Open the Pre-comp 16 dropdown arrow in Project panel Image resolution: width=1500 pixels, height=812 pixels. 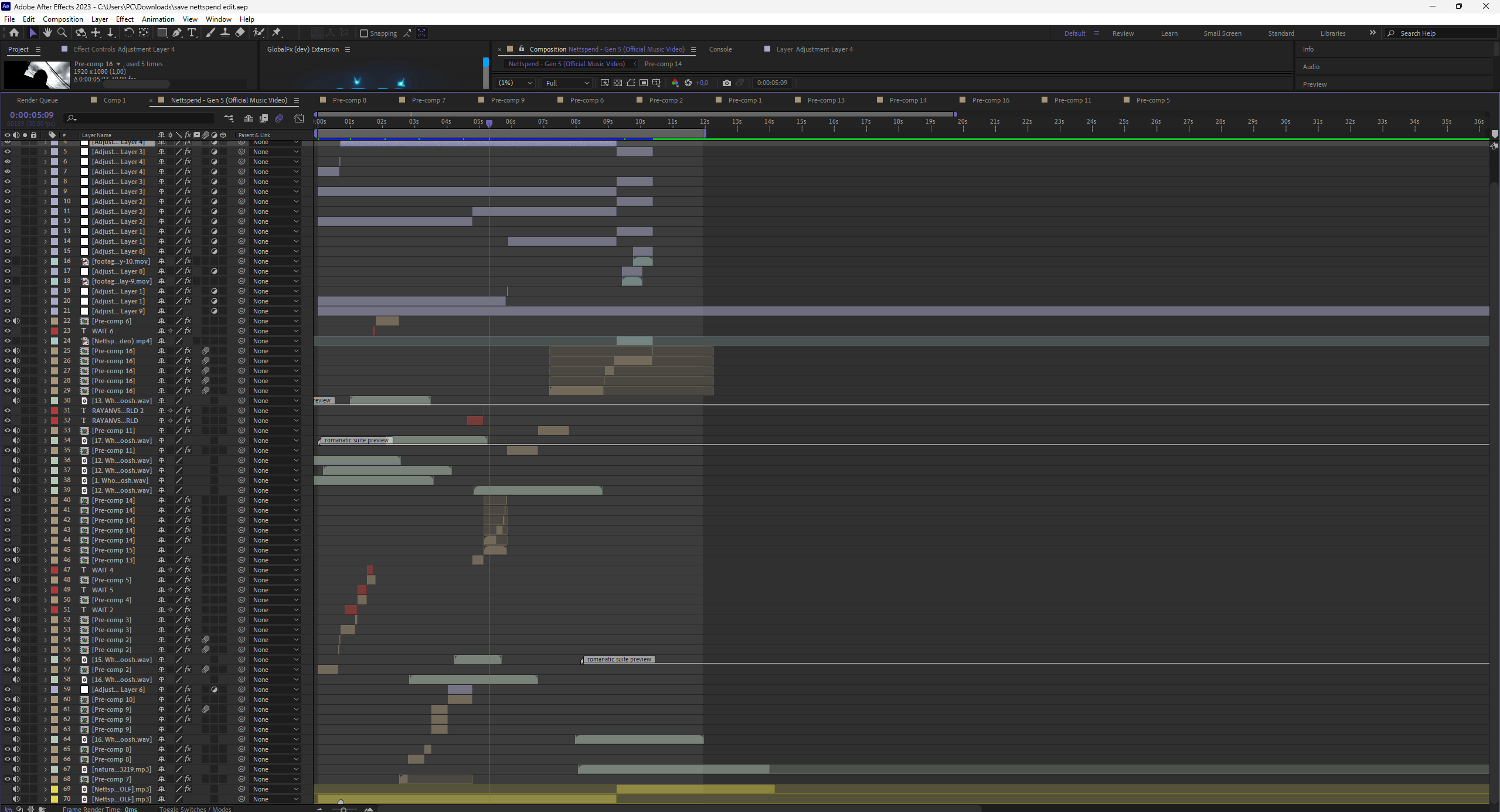point(118,64)
